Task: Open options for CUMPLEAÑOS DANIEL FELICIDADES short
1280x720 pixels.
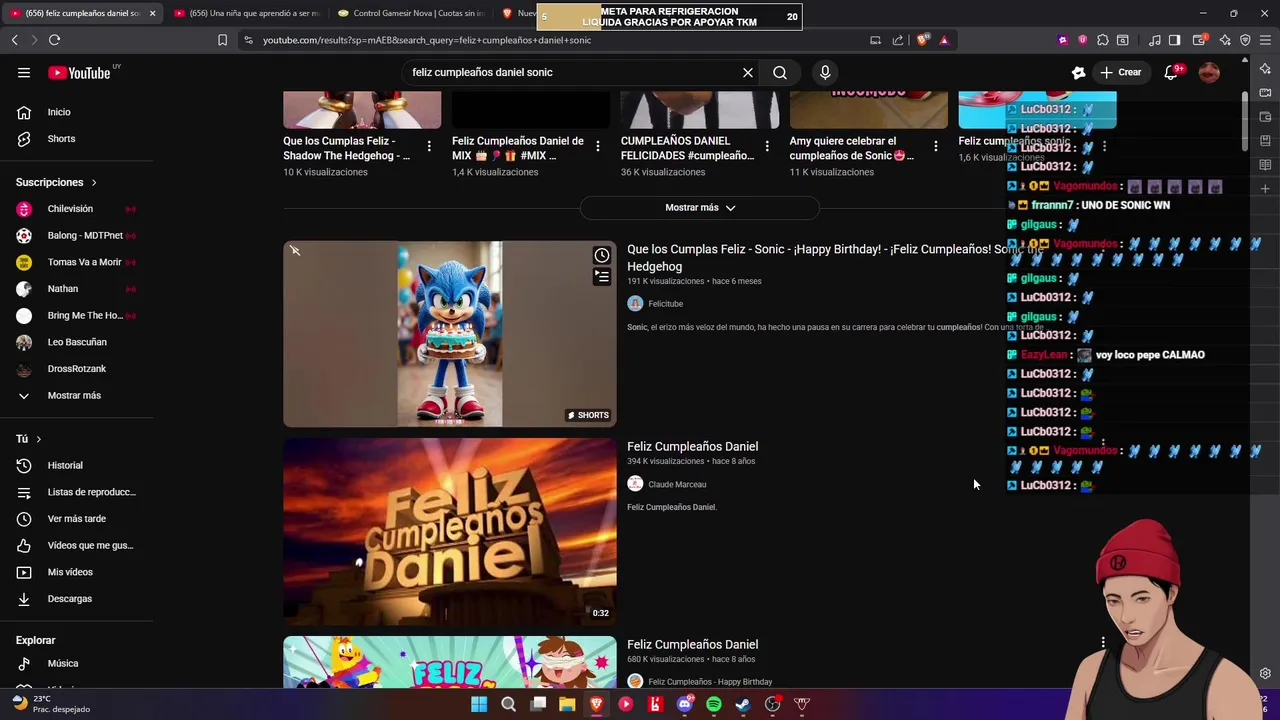Action: tap(767, 147)
